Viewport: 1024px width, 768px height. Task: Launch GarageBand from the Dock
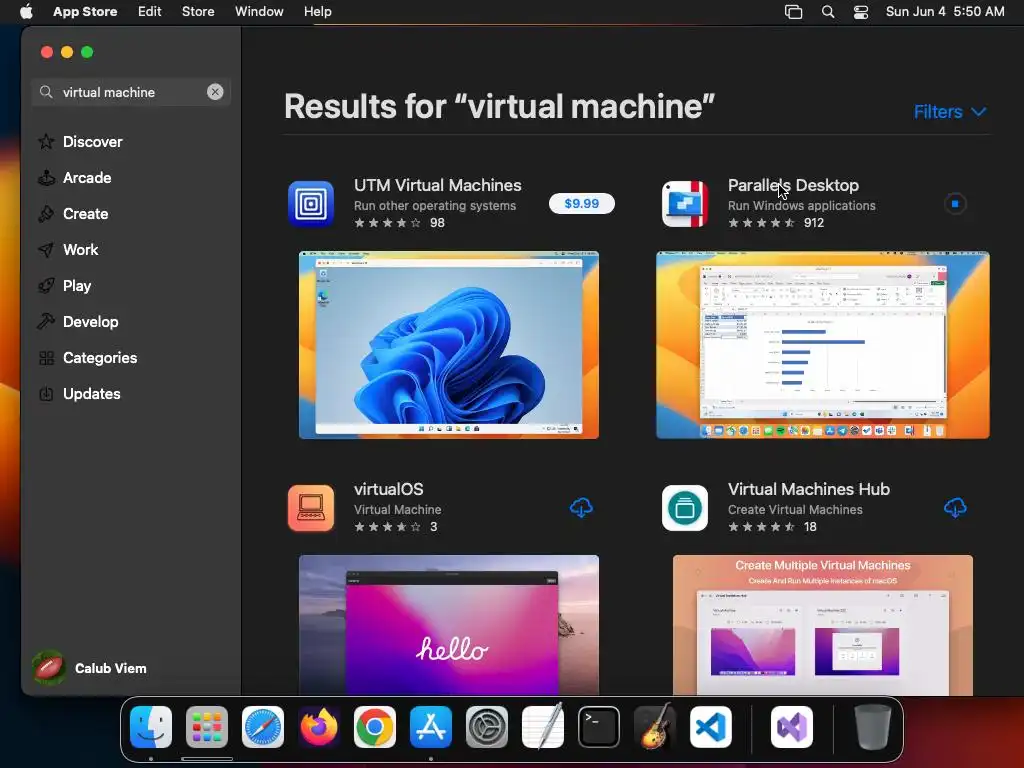655,727
